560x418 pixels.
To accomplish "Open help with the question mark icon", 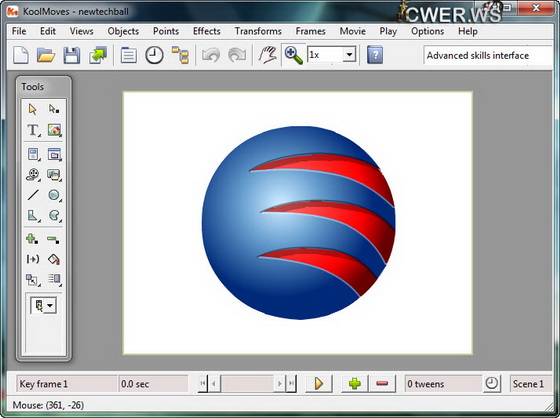I will click(x=375, y=55).
